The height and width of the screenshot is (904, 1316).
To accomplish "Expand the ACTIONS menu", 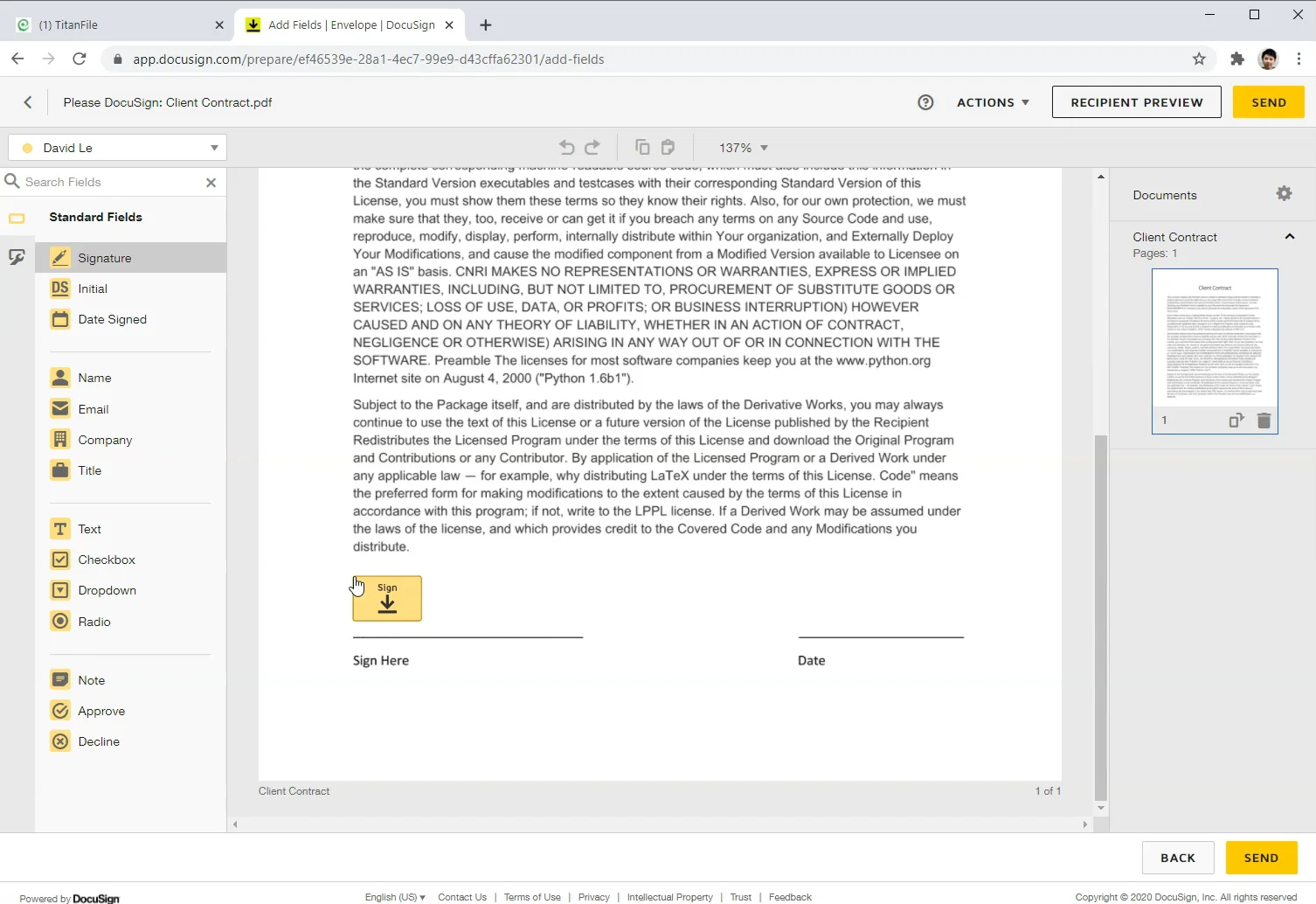I will point(993,102).
